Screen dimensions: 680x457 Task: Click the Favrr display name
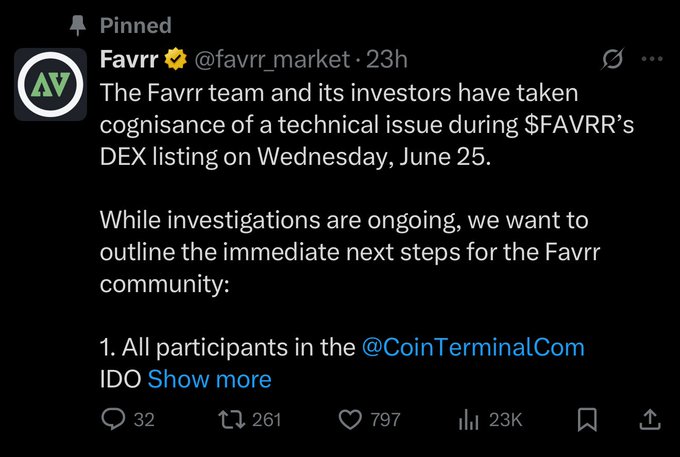point(129,59)
